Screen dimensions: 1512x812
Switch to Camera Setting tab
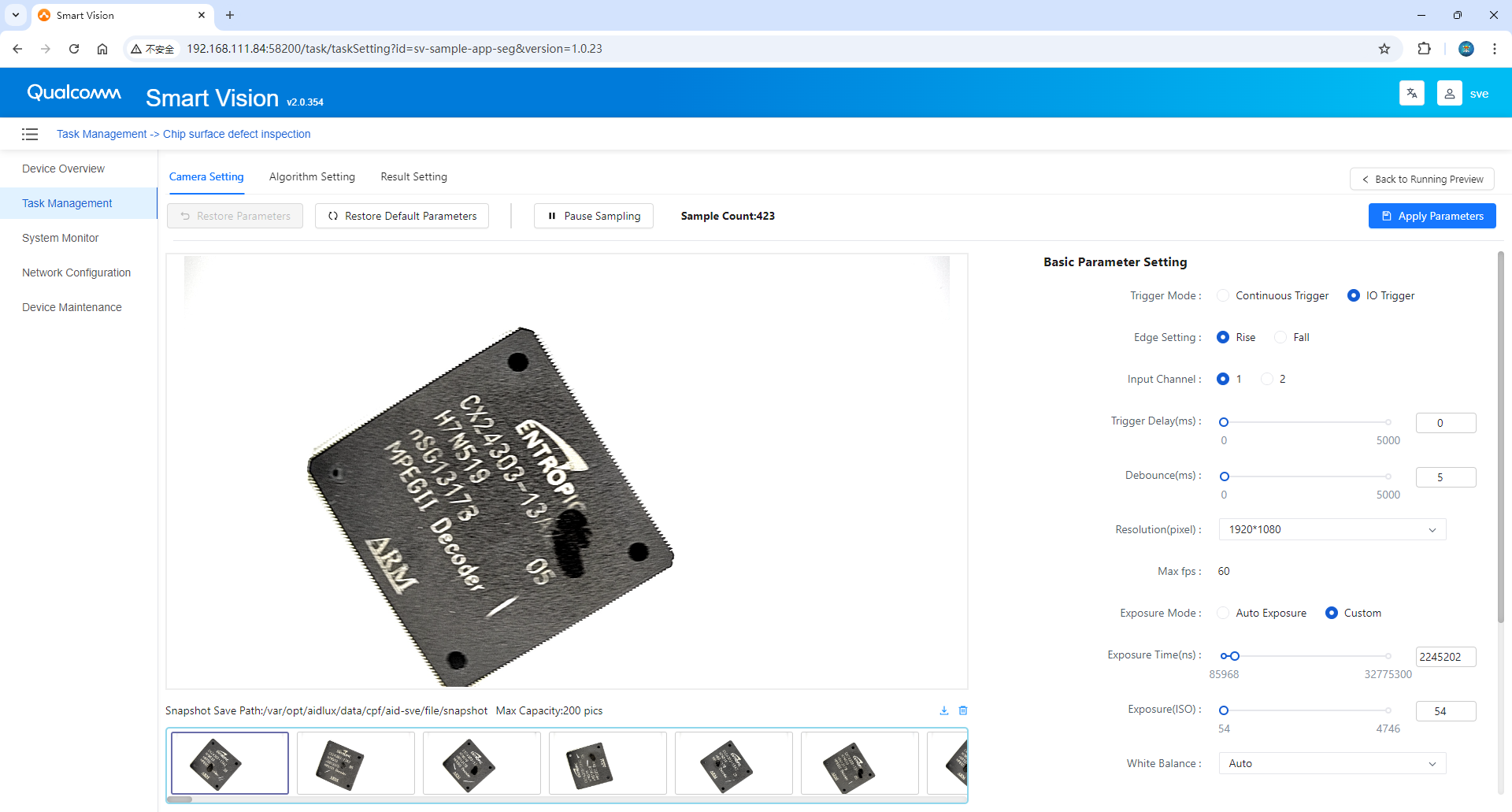click(x=206, y=176)
